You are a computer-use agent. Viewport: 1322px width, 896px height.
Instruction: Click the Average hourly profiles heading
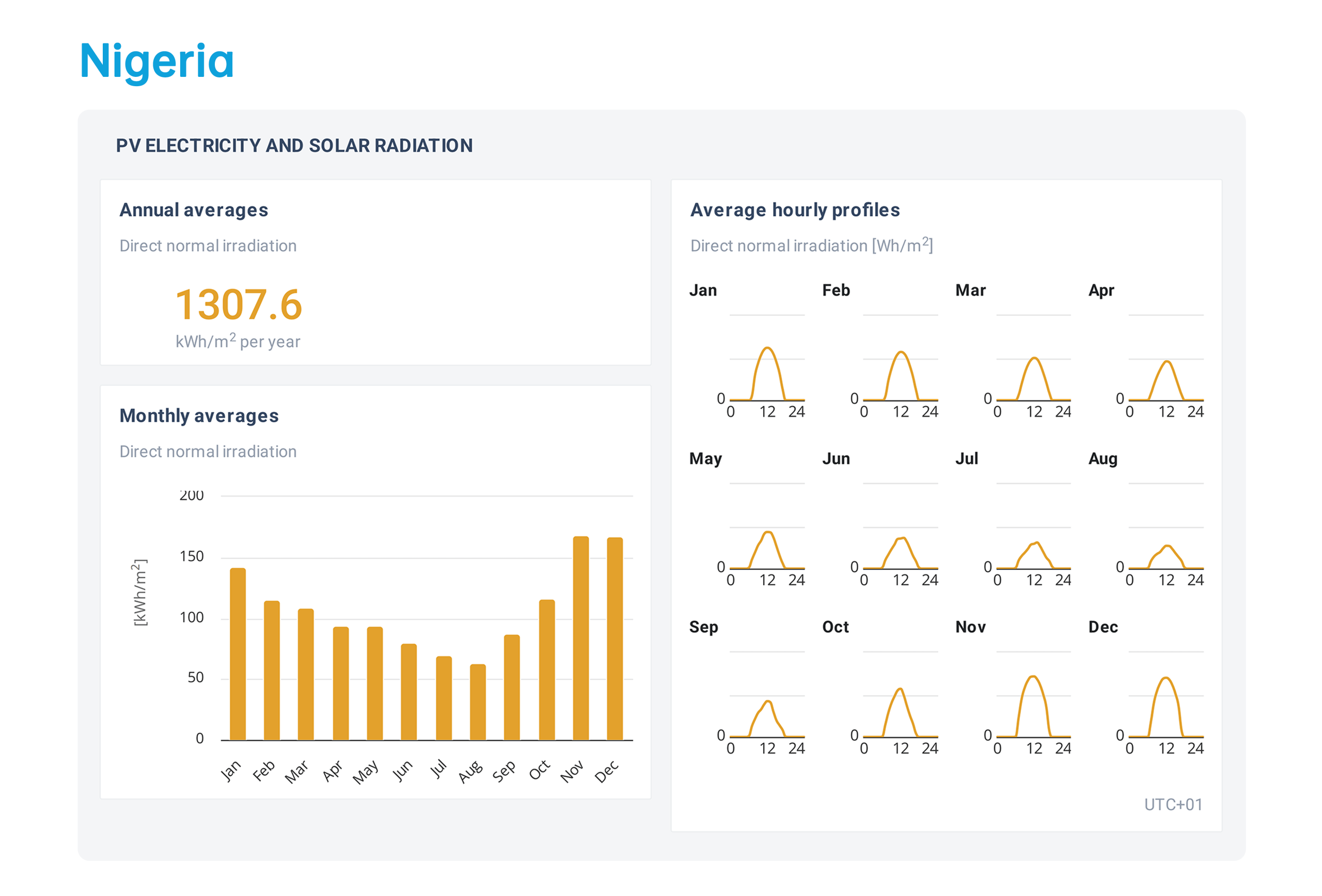point(794,210)
